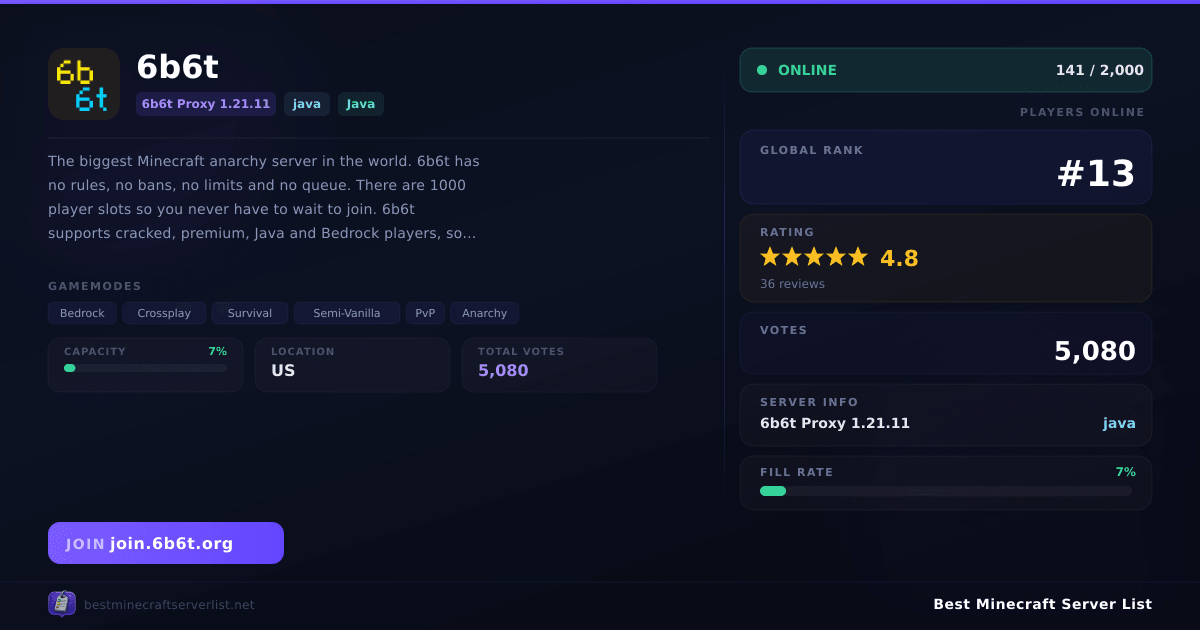Click the Fill Rate progress bar
The image size is (1200, 630).
tap(946, 491)
